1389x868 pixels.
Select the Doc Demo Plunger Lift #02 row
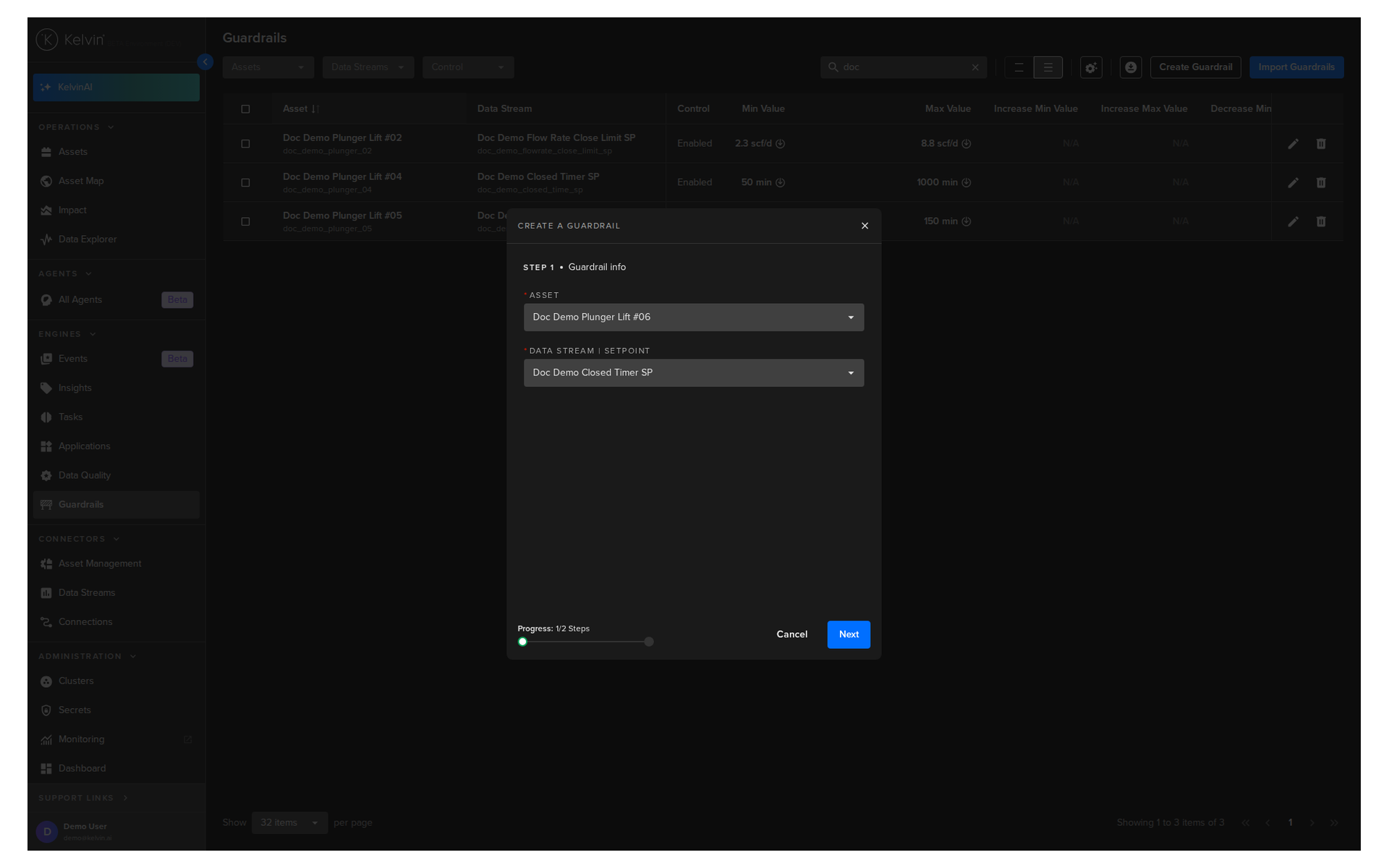pyautogui.click(x=245, y=144)
